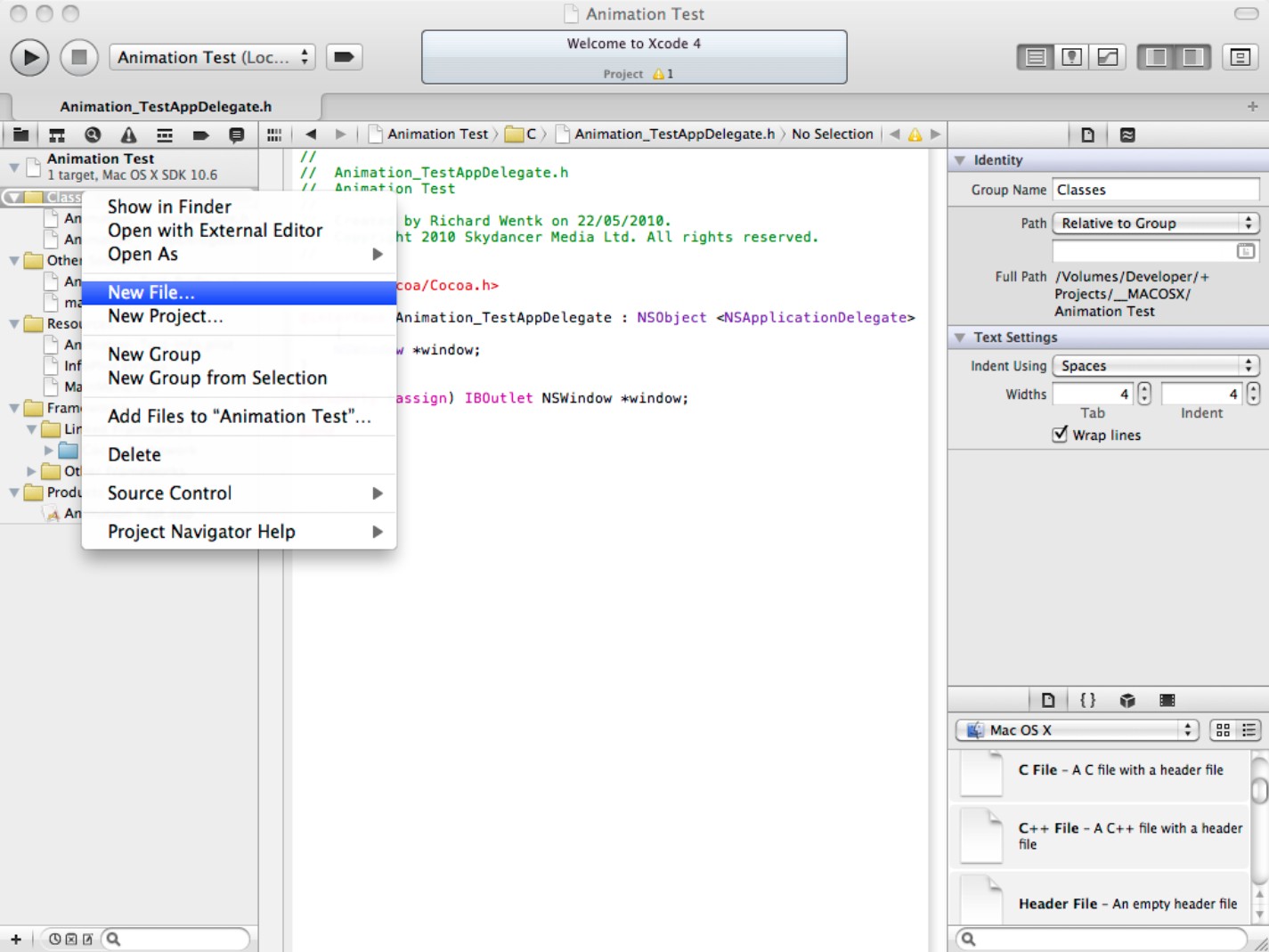The height and width of the screenshot is (952, 1269).
Task: Click the jump bar warning issue icon
Action: click(915, 134)
